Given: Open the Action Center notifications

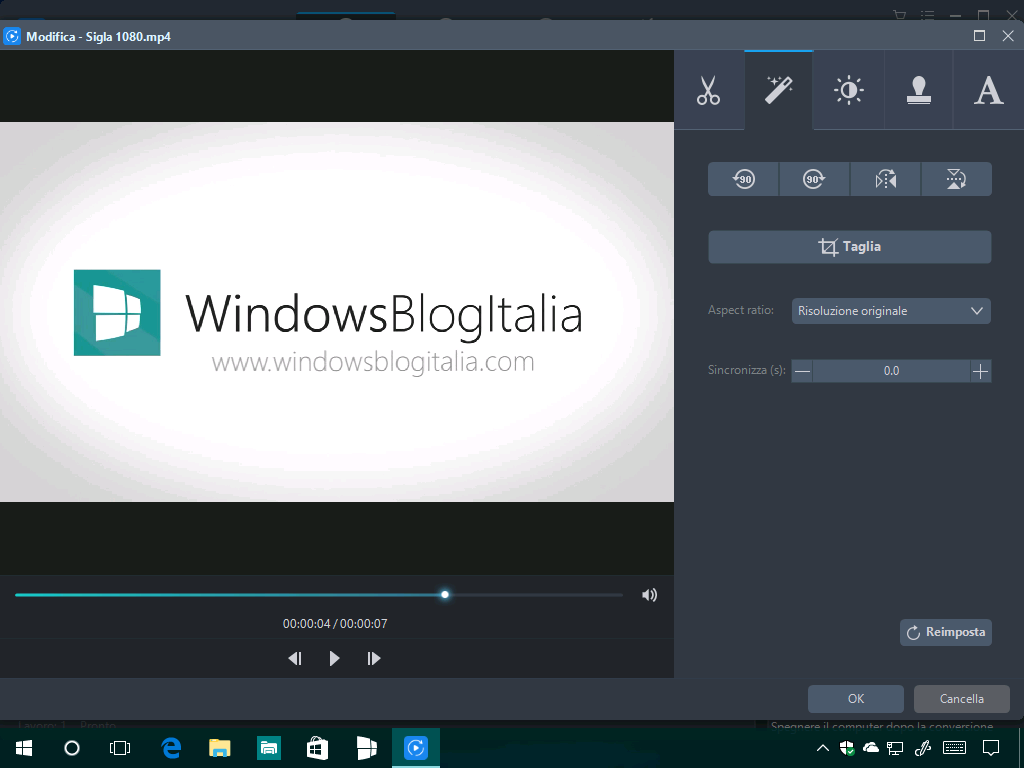Looking at the screenshot, I should [991, 748].
